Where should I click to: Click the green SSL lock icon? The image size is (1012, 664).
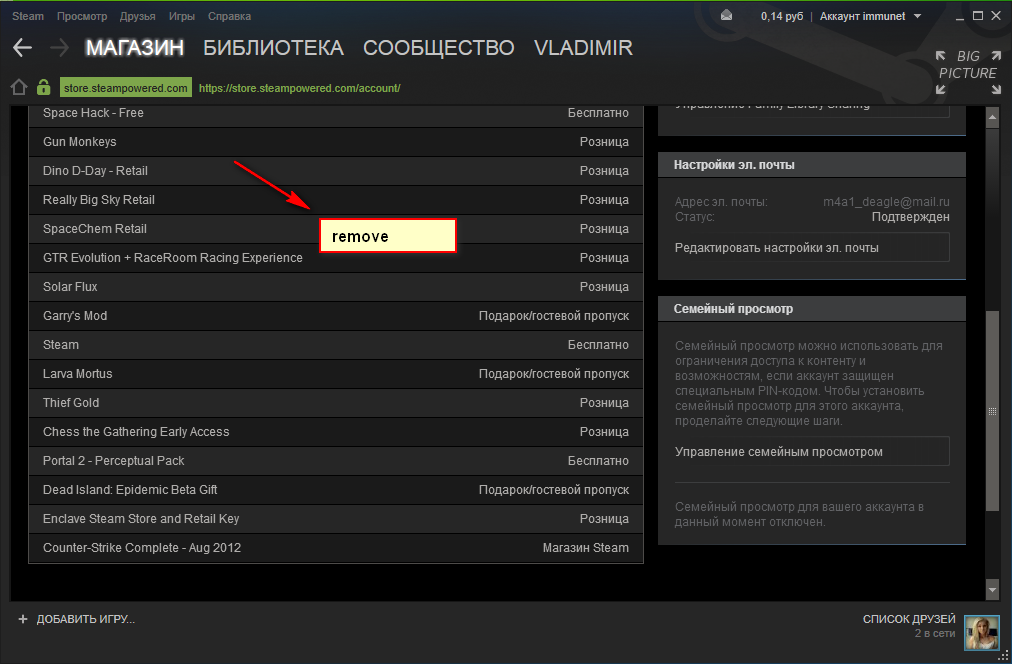[x=43, y=87]
